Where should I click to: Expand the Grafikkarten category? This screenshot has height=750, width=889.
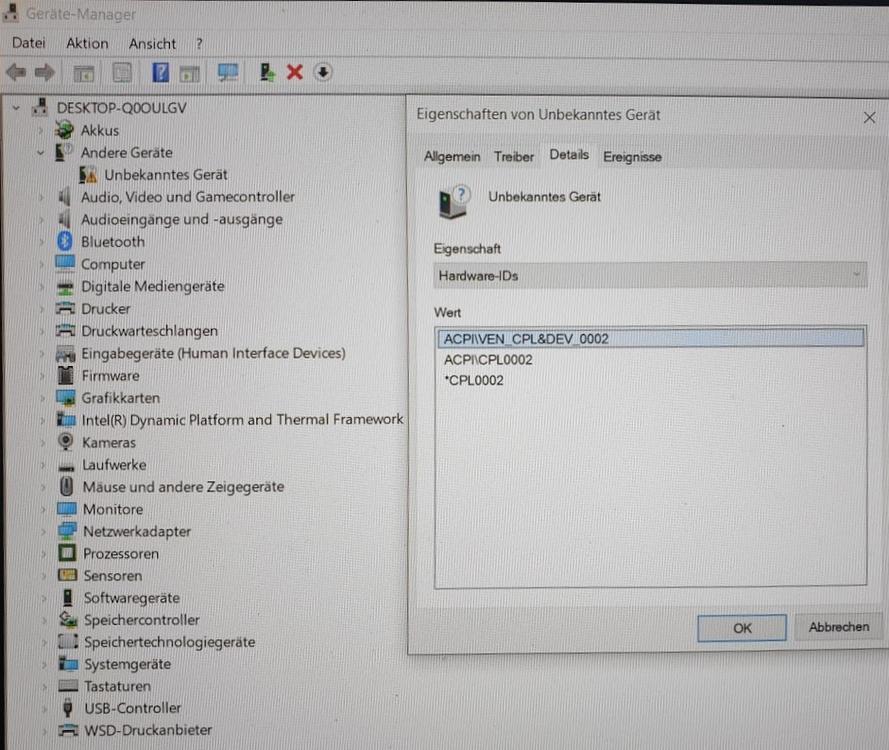(x=41, y=398)
